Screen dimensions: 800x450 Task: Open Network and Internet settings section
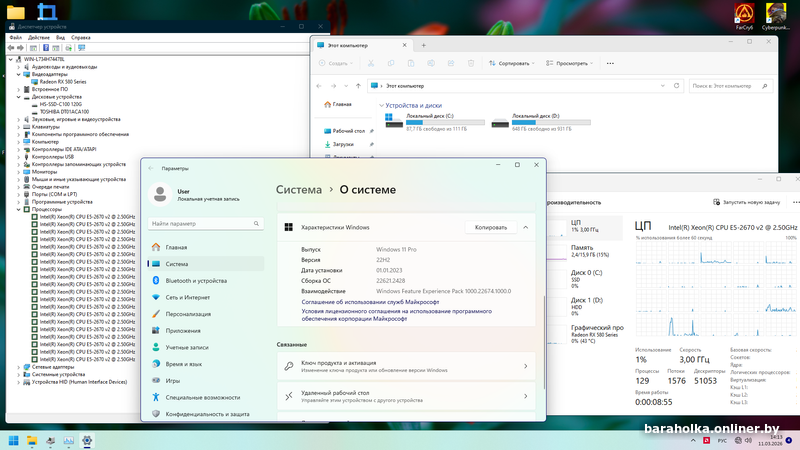188,297
